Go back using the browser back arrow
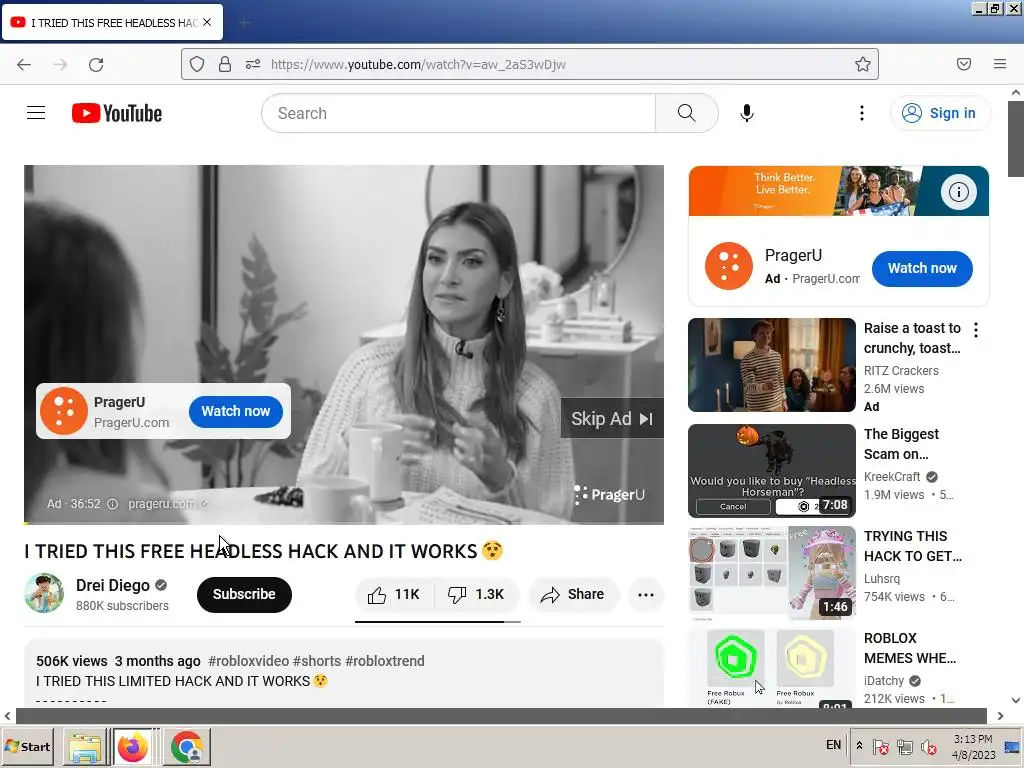The height and width of the screenshot is (768, 1024). [24, 64]
